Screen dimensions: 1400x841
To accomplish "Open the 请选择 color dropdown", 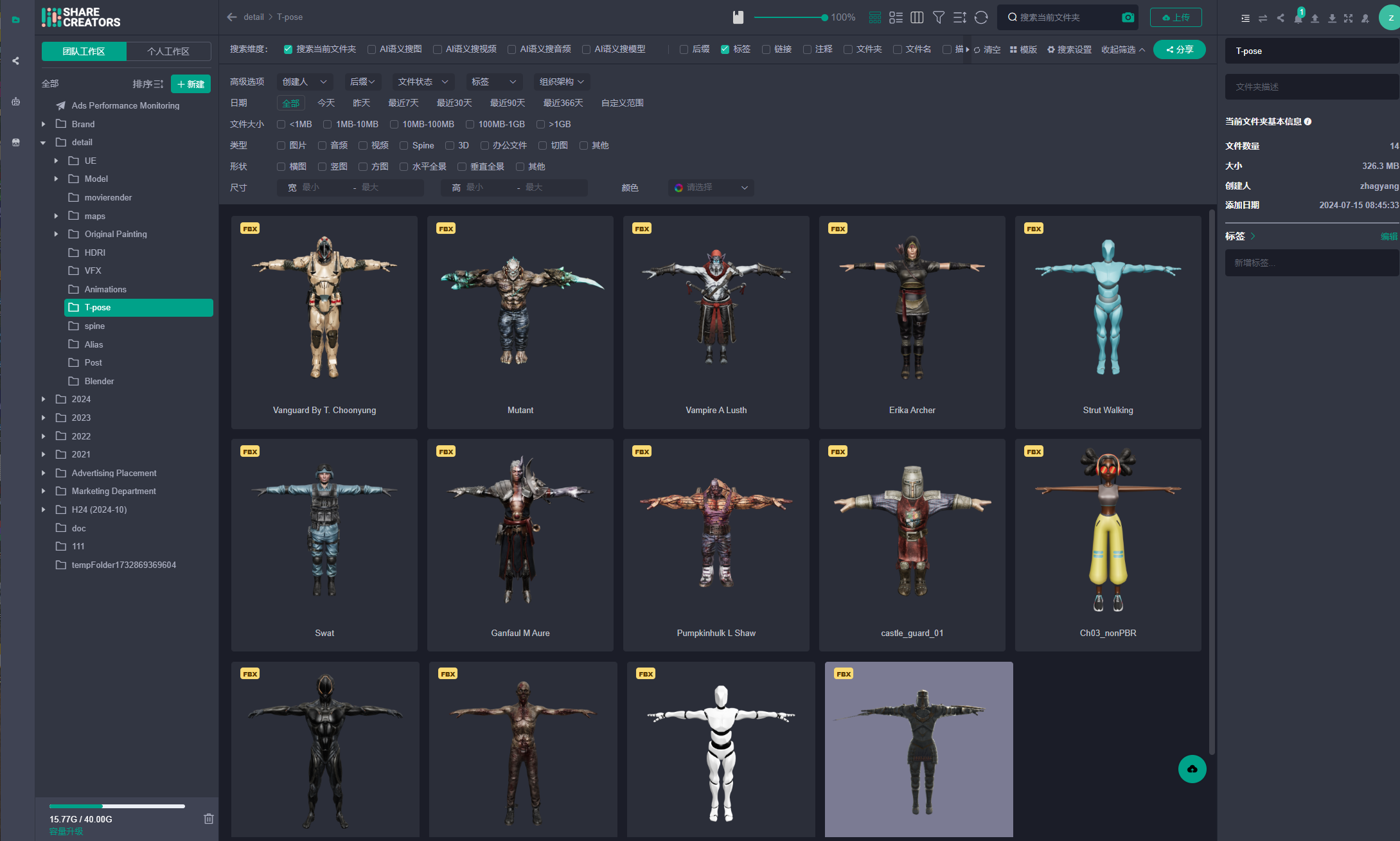I will click(711, 188).
